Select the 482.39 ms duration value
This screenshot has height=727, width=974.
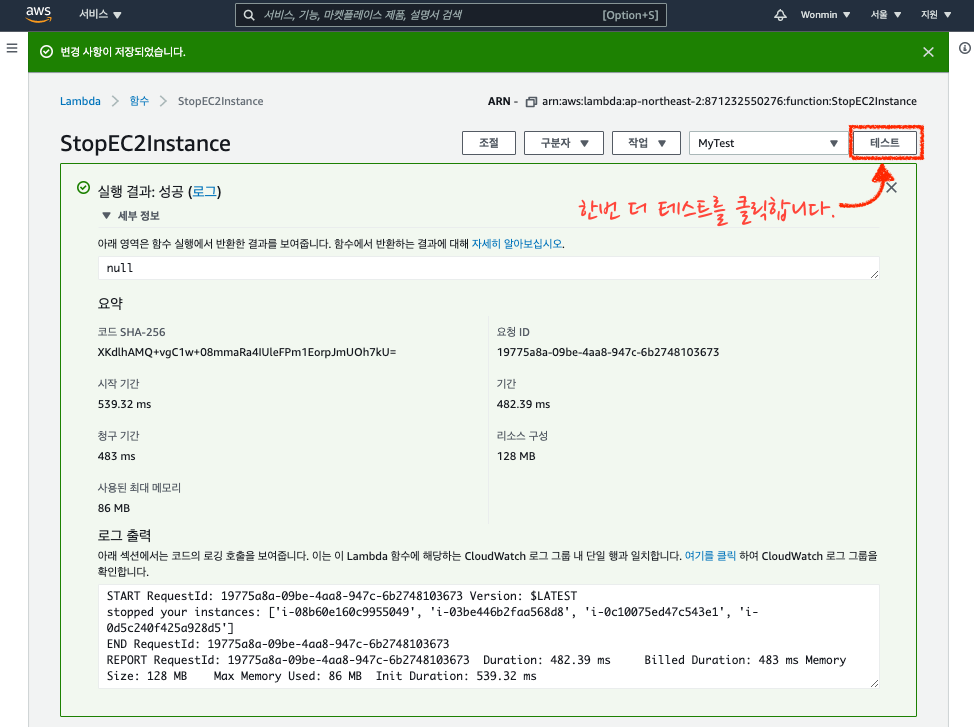523,404
